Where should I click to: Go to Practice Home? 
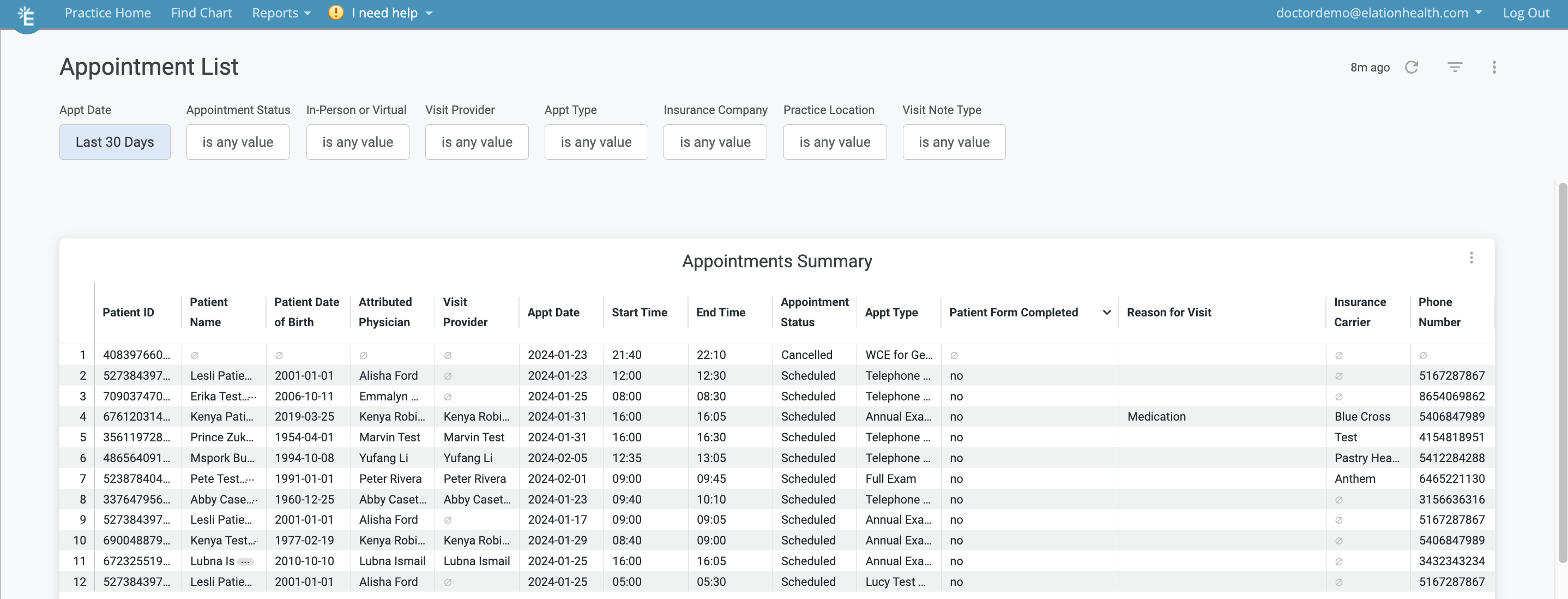pyautogui.click(x=108, y=13)
